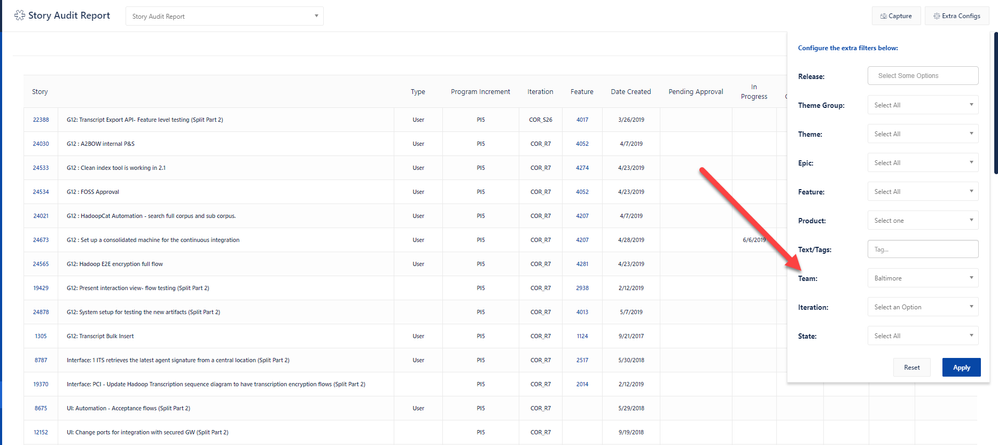Open the Team dropdown showing Baltimore
Image resolution: width=998 pixels, height=445 pixels.
[923, 278]
